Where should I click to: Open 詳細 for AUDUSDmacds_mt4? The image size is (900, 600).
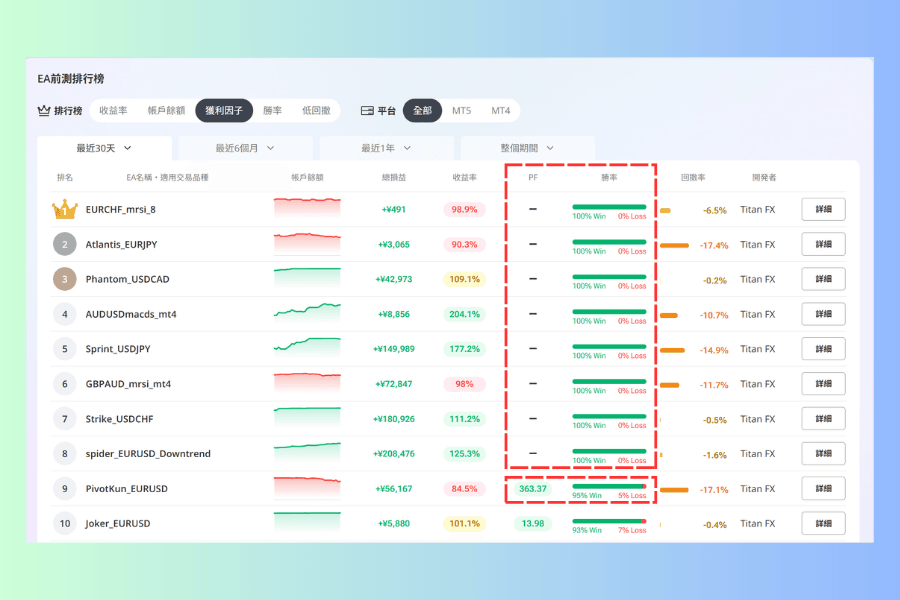[824, 314]
